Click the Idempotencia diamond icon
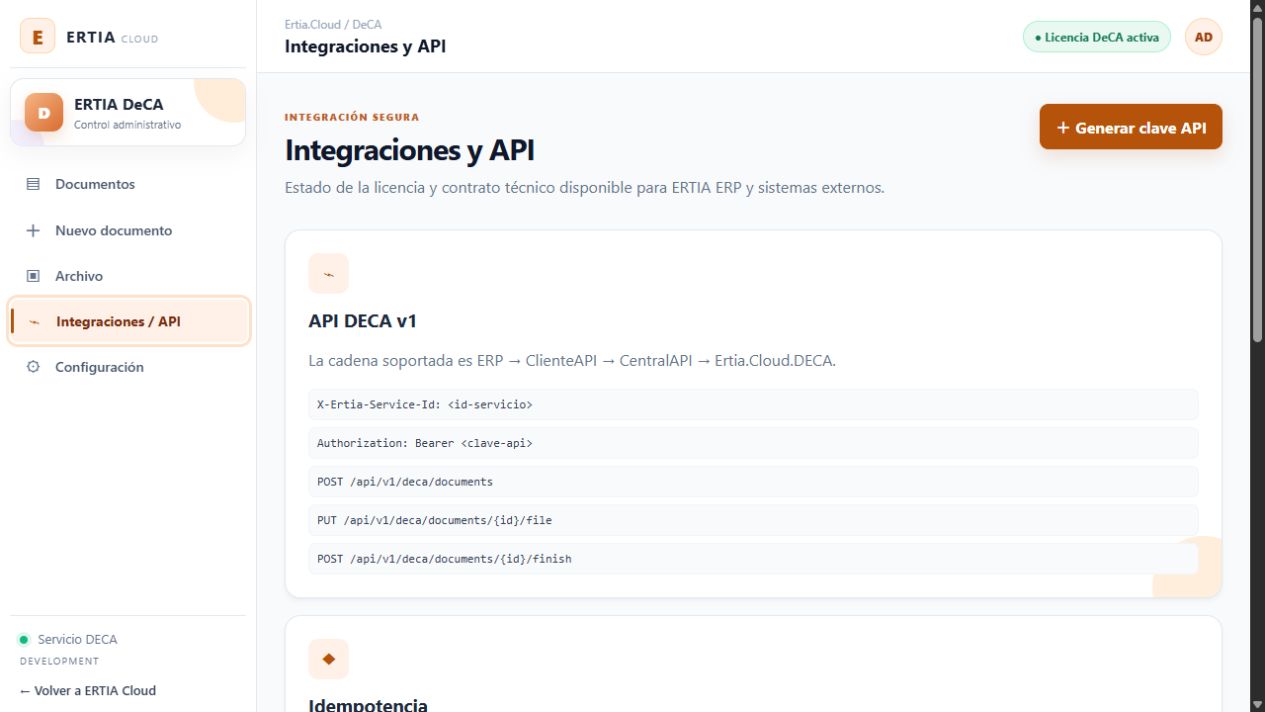 click(x=329, y=659)
